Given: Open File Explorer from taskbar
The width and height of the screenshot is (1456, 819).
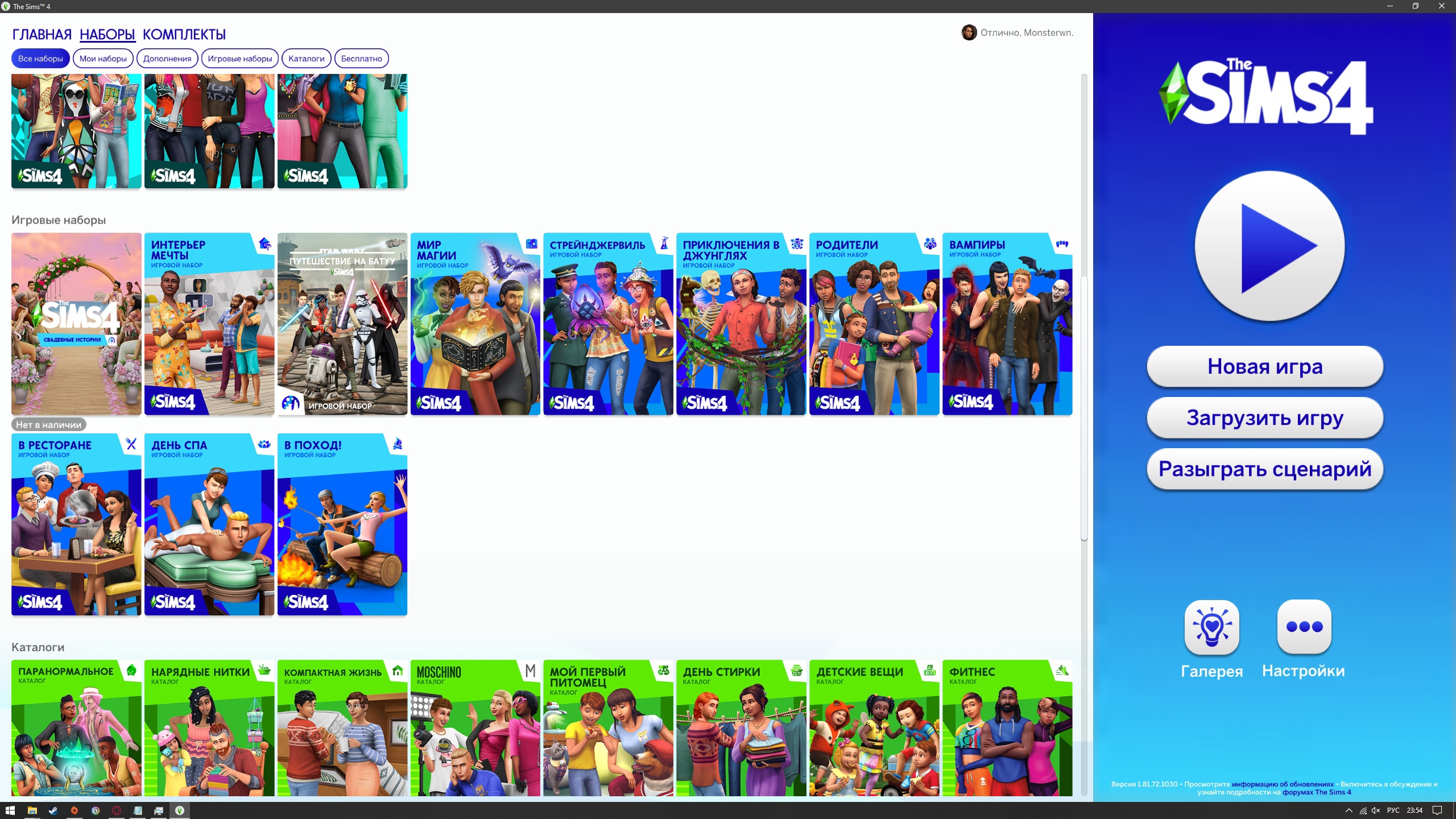Looking at the screenshot, I should [x=32, y=810].
